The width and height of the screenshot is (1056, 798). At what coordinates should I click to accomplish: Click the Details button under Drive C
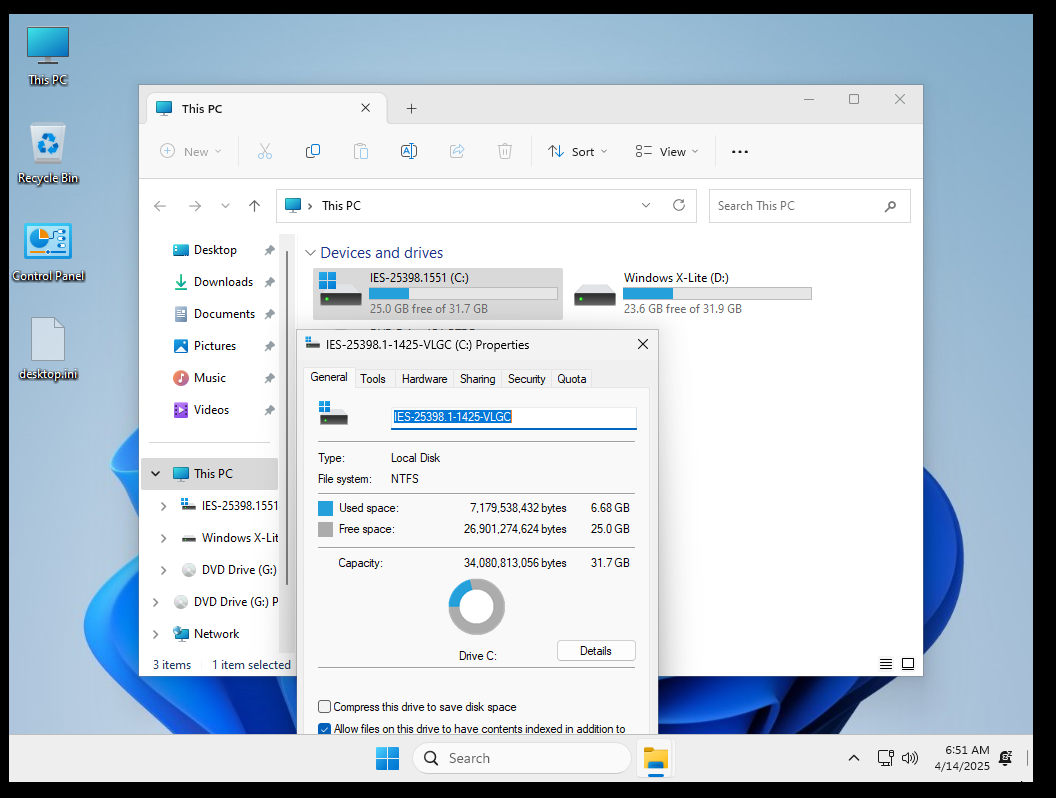point(596,651)
